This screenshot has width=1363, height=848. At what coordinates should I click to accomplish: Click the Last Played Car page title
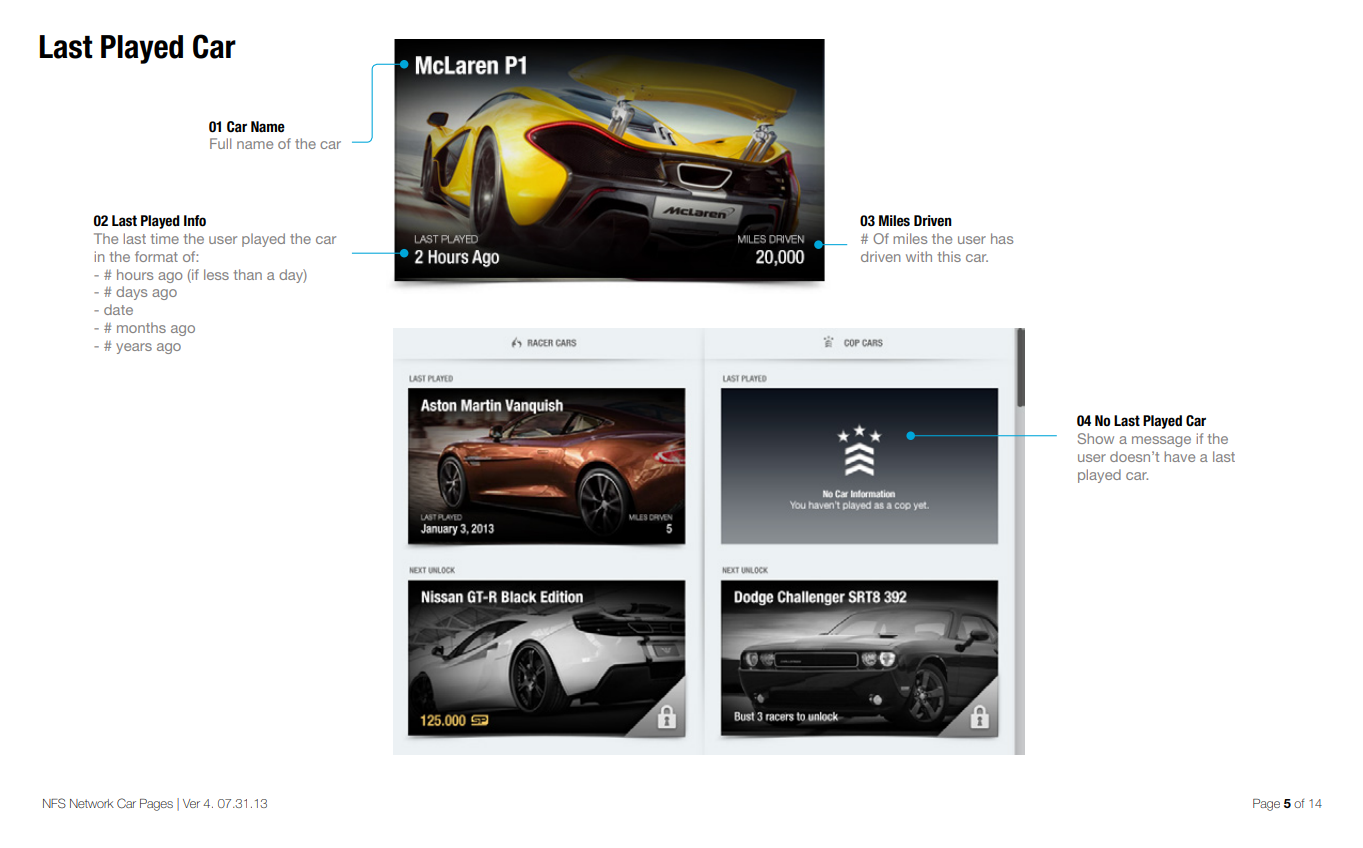click(x=137, y=47)
